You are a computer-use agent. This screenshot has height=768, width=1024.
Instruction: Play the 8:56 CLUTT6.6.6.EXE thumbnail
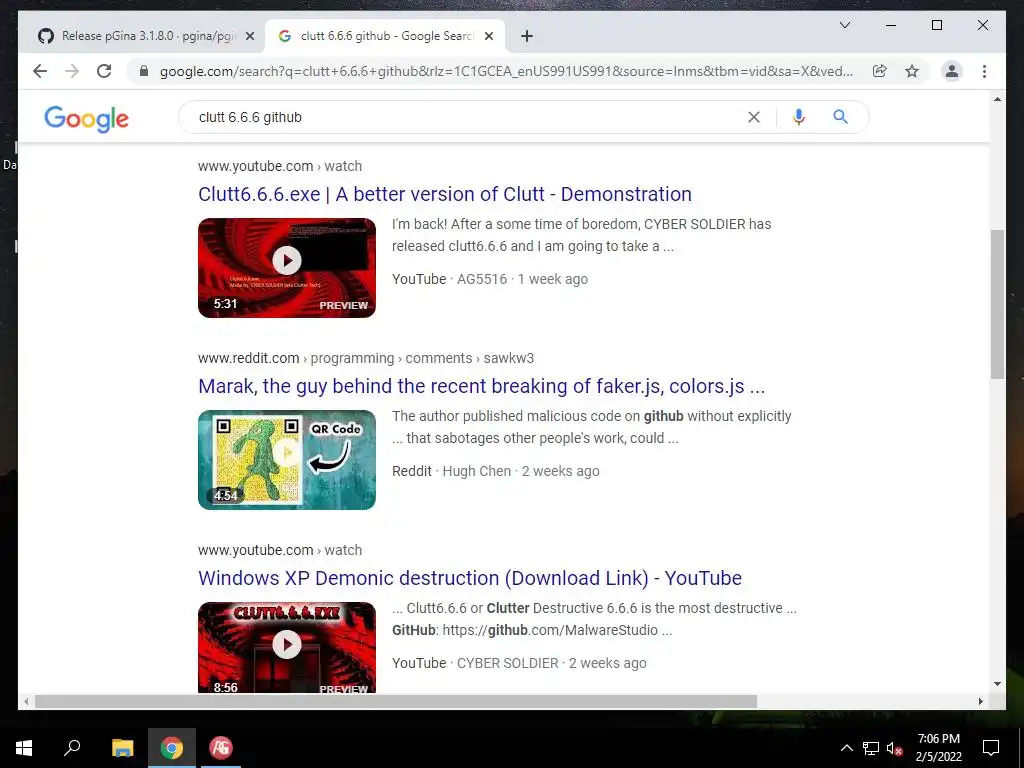click(x=287, y=647)
